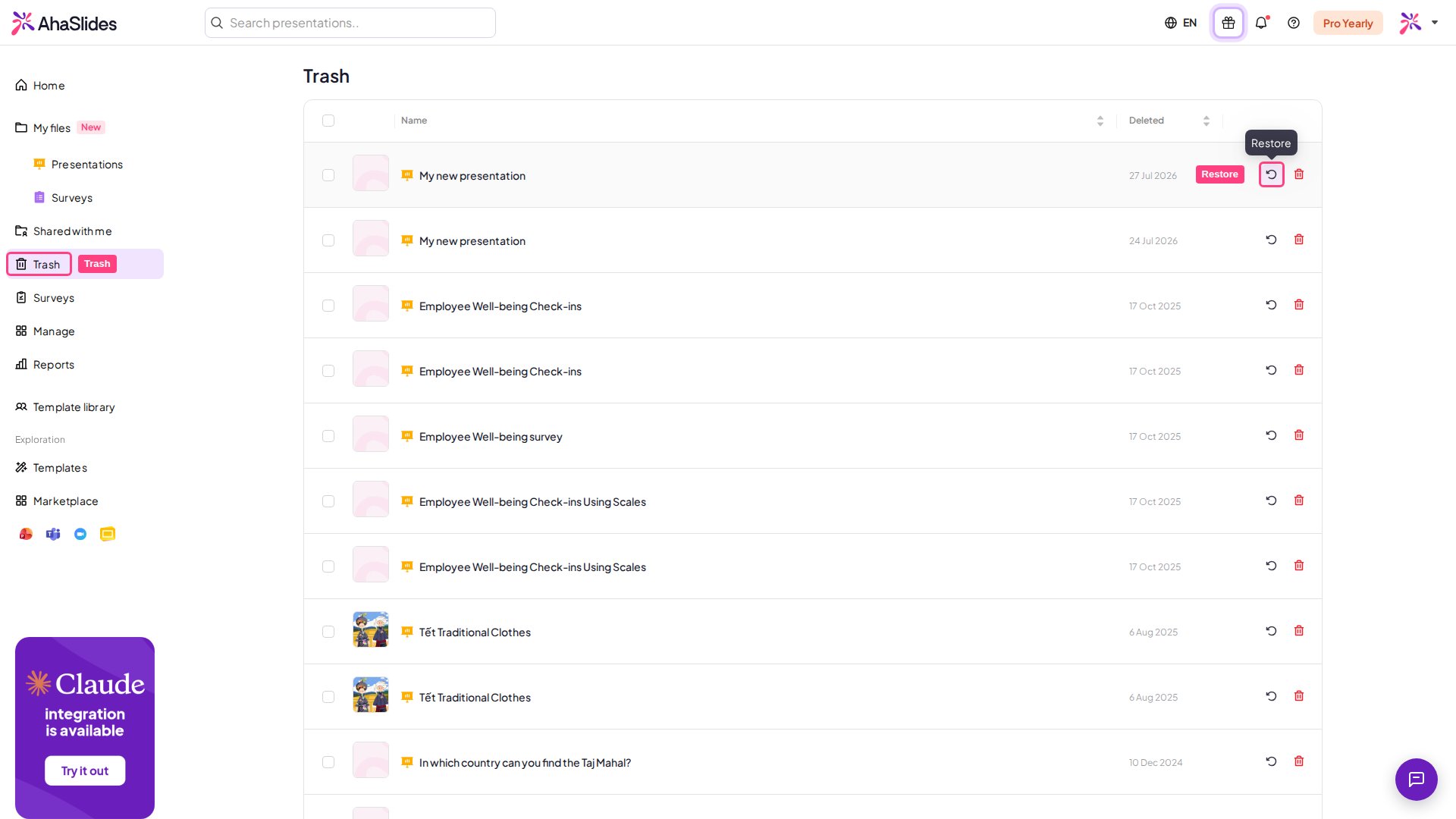Open the second Tết Traditional Clothes thumbnail
This screenshot has width=1456, height=819.
click(x=371, y=695)
